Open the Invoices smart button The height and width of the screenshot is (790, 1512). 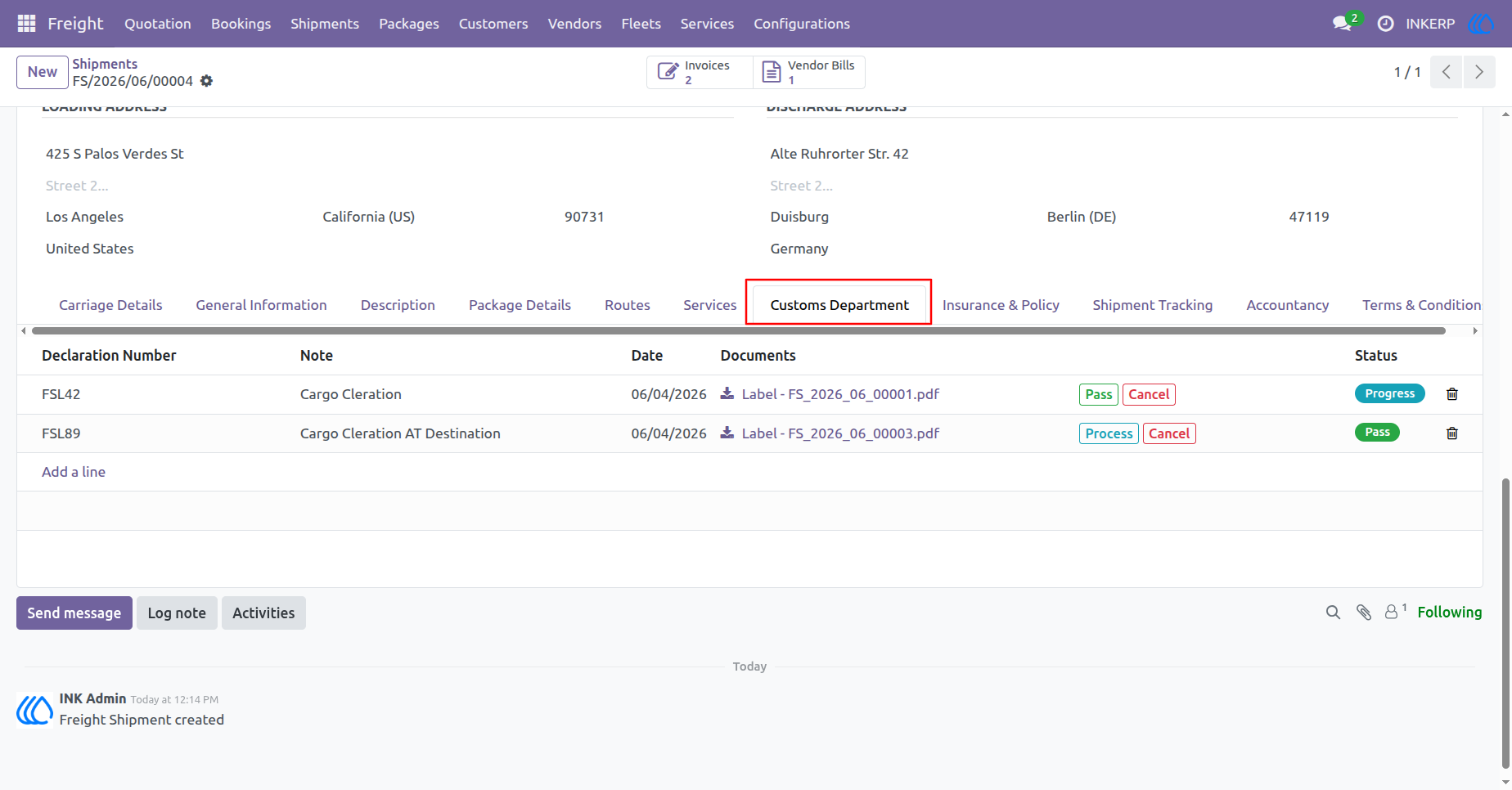click(700, 72)
